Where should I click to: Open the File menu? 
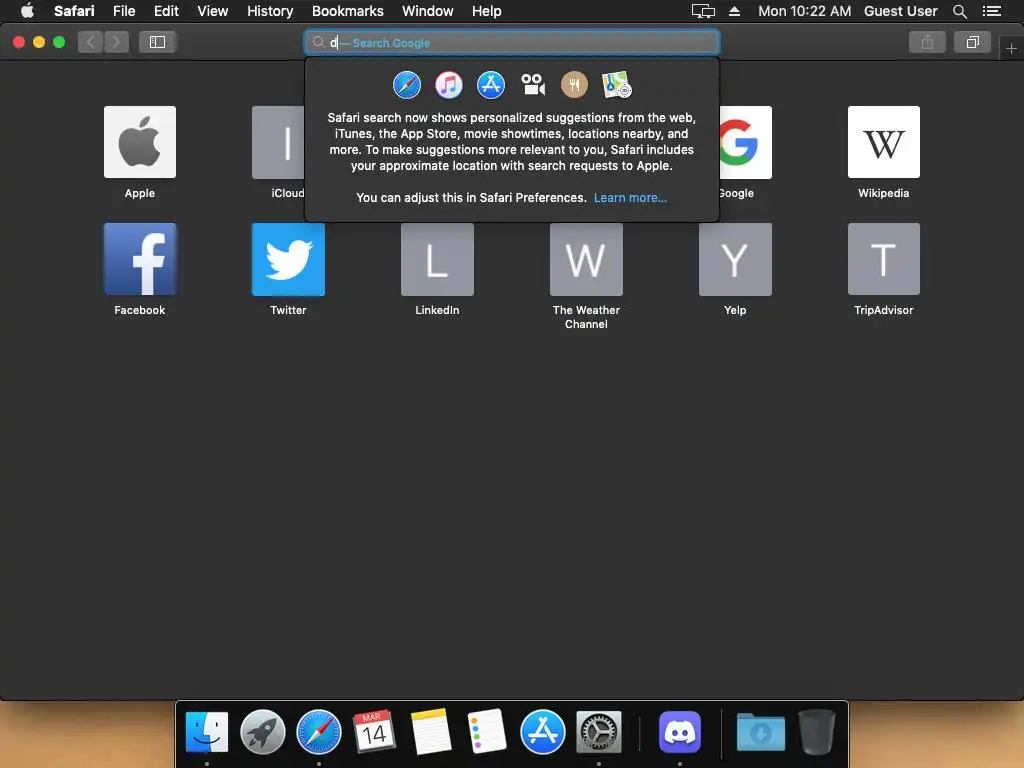tap(124, 11)
